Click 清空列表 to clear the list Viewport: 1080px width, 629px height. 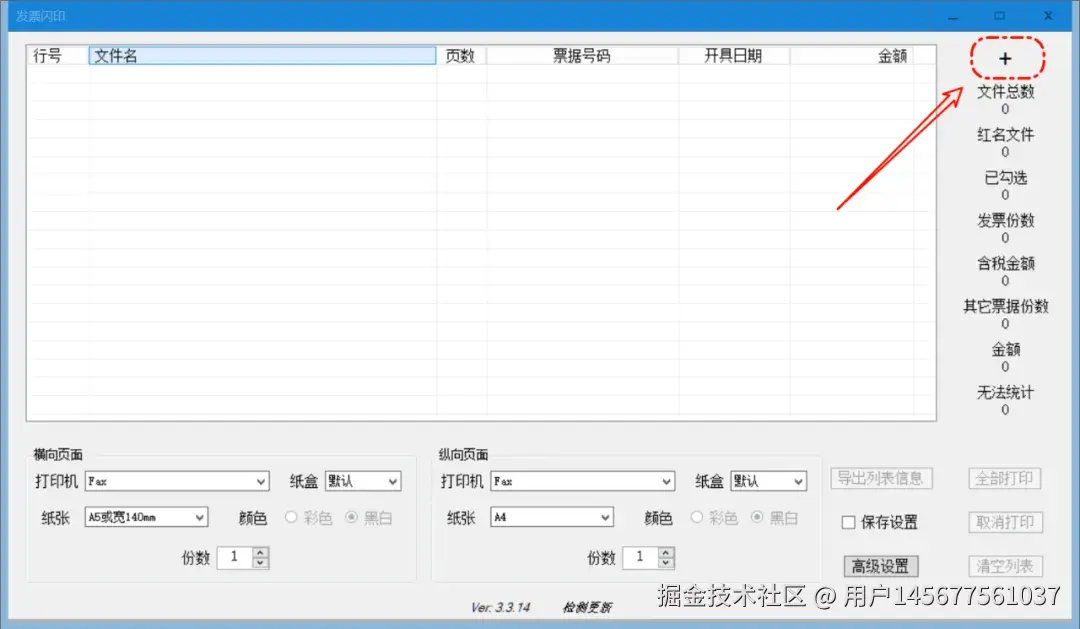(1004, 566)
